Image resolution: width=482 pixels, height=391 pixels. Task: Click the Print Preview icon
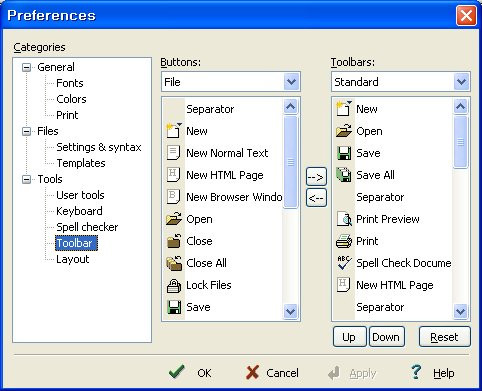(x=344, y=219)
